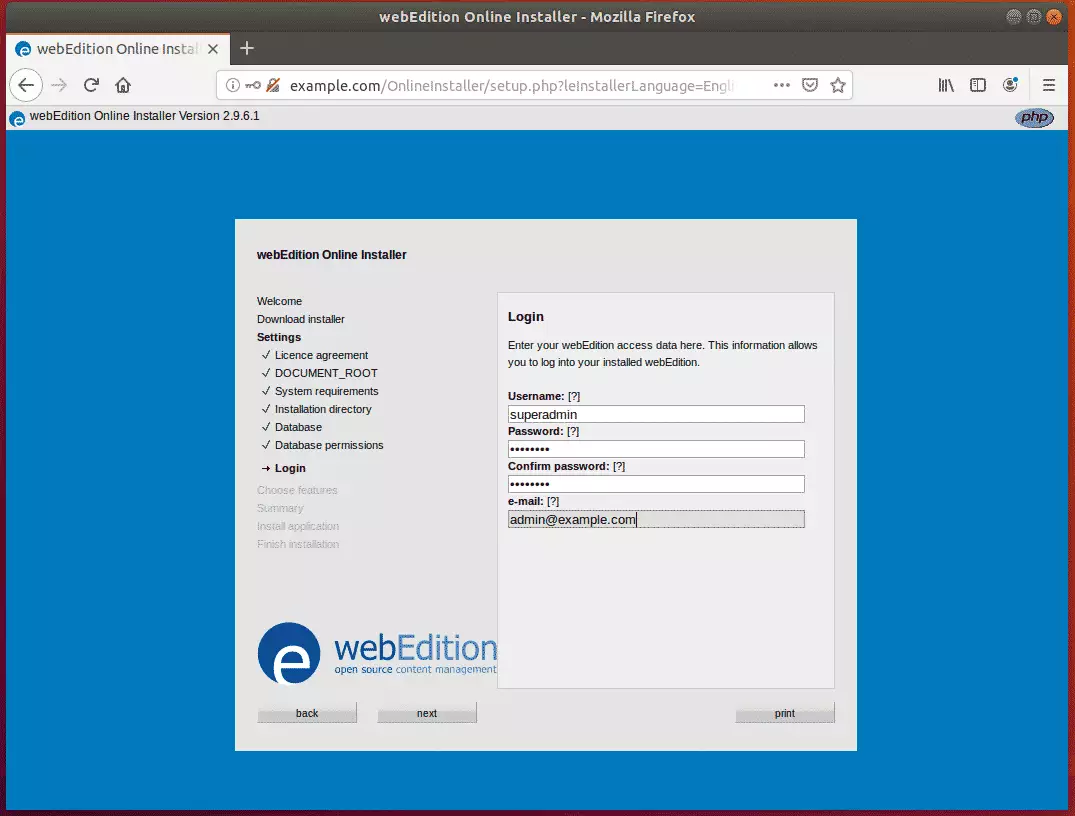The width and height of the screenshot is (1075, 816).
Task: Close the Firefox window
Action: click(1054, 16)
